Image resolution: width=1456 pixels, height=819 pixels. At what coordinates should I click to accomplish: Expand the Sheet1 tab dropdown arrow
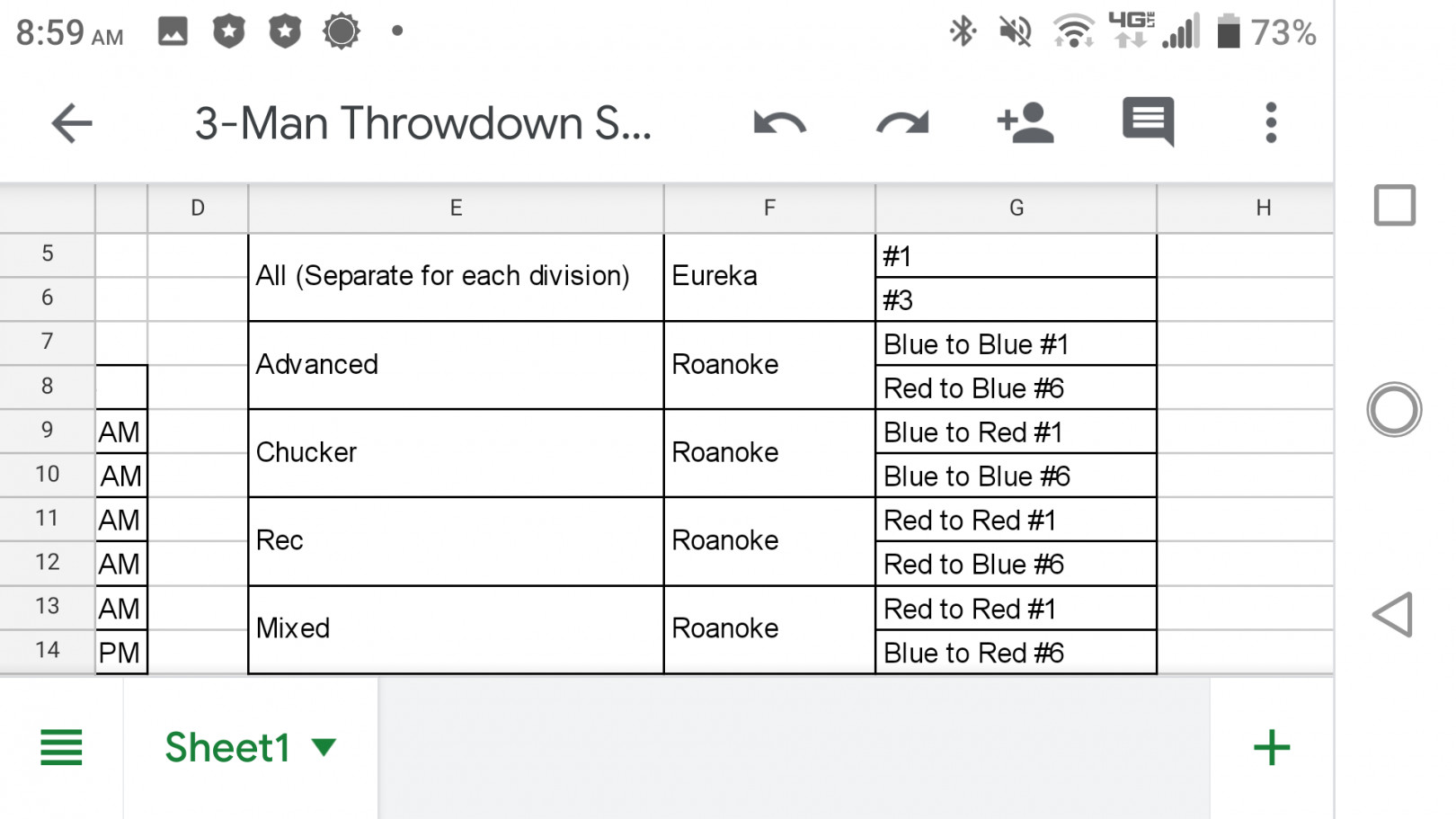pos(324,747)
